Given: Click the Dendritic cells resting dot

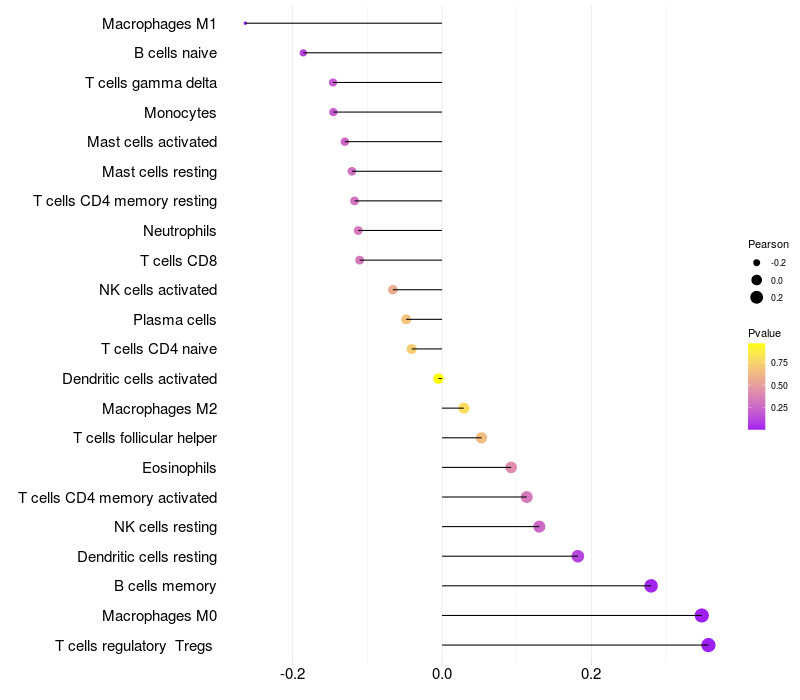Looking at the screenshot, I should (x=577, y=556).
